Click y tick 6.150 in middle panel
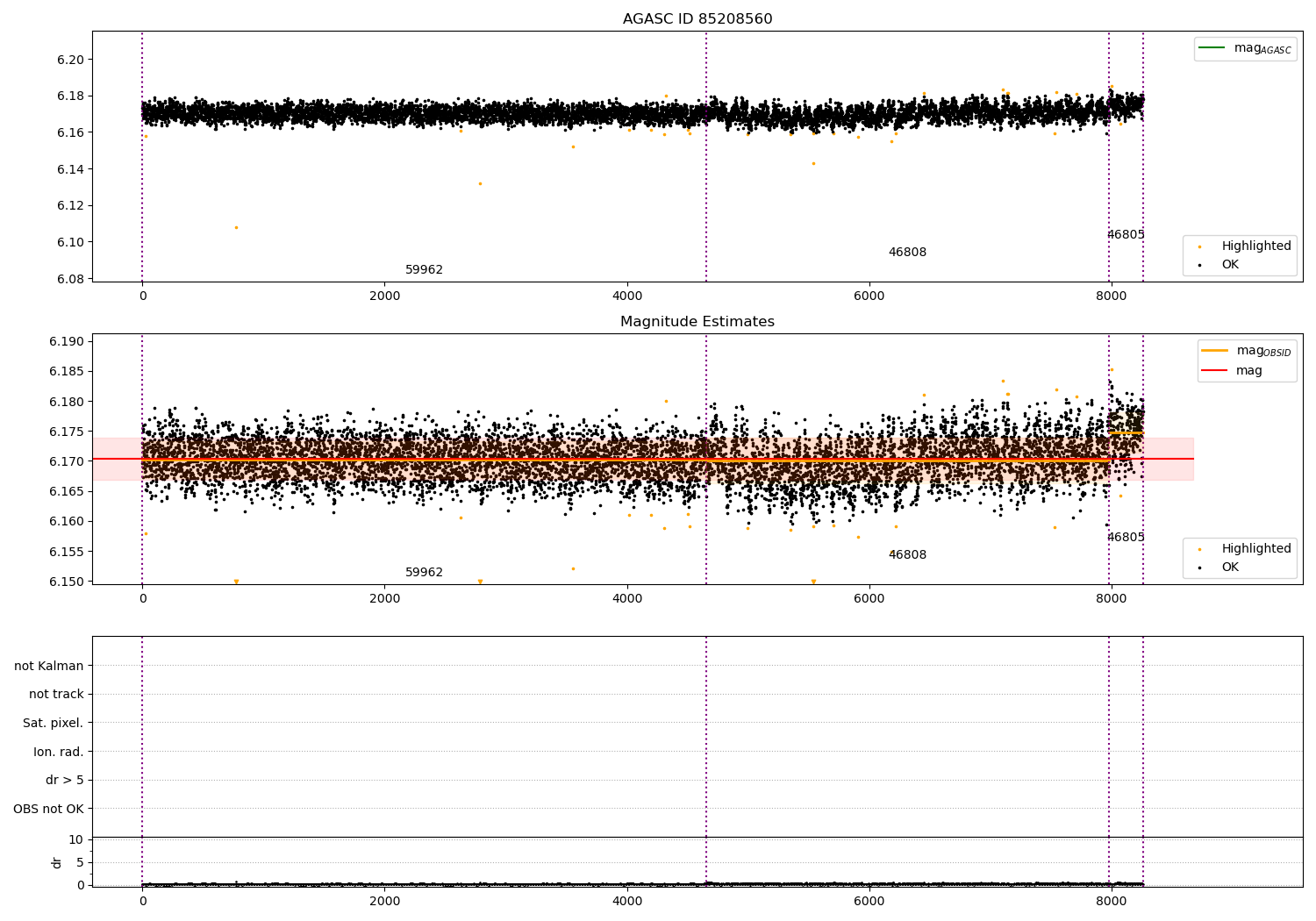The height and width of the screenshot is (921, 1316). (67, 582)
